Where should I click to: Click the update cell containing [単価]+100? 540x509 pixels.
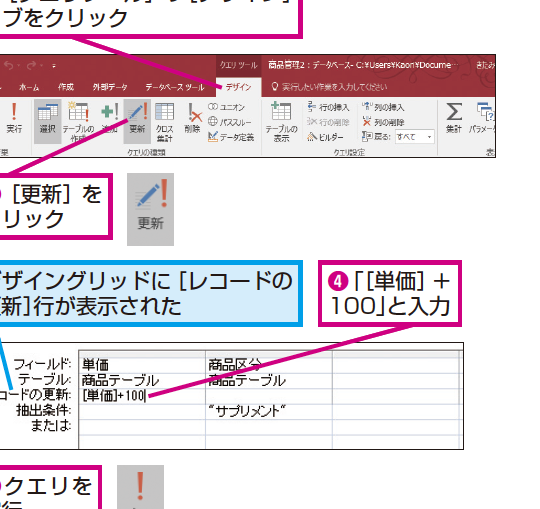pyautogui.click(x=142, y=396)
